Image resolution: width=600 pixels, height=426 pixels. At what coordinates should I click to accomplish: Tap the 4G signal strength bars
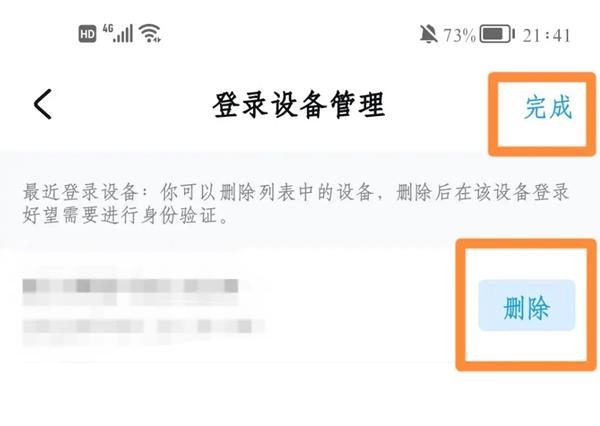(x=118, y=33)
